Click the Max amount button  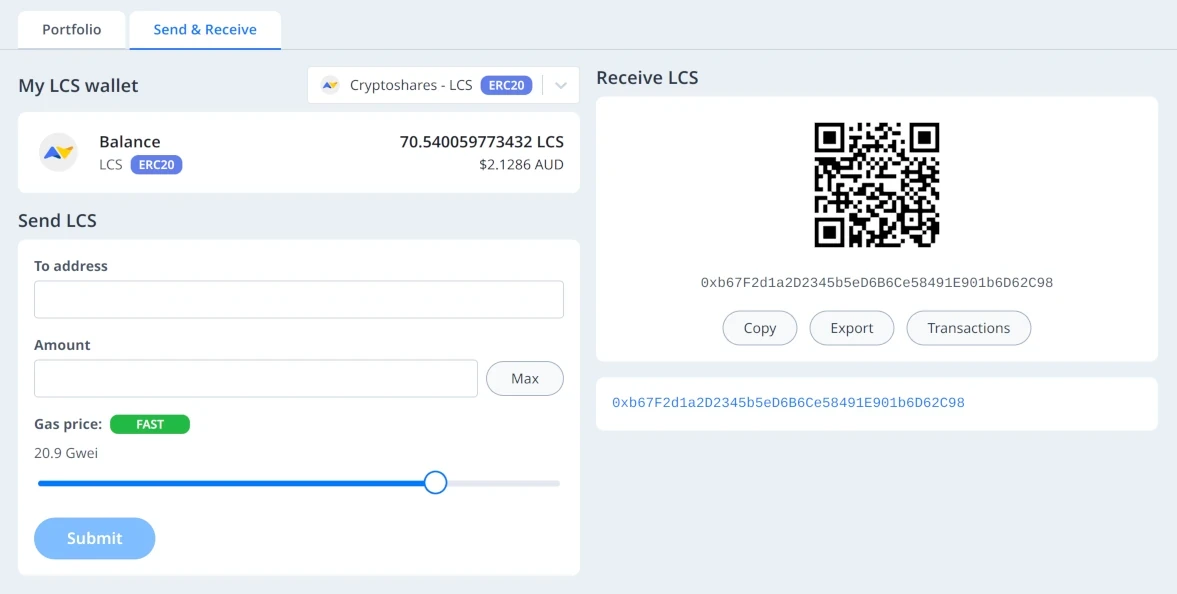click(525, 378)
